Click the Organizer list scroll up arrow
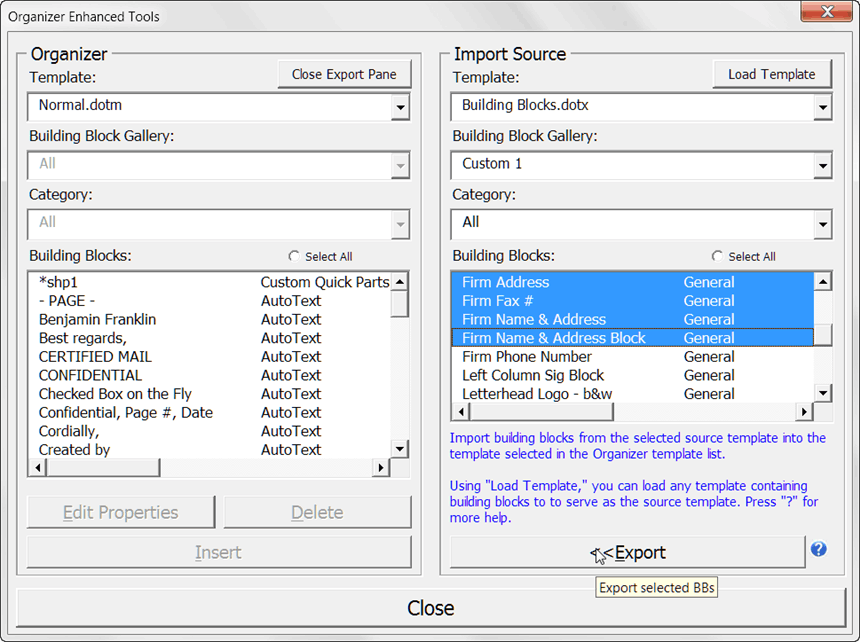860x642 pixels. [x=400, y=282]
